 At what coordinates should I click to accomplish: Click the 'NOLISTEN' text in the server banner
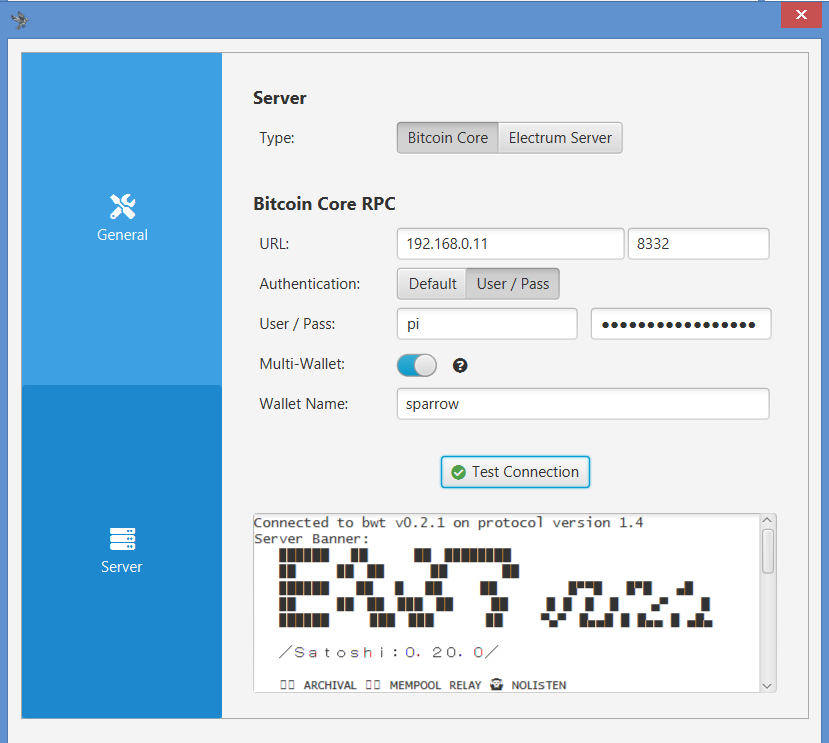[x=539, y=685]
